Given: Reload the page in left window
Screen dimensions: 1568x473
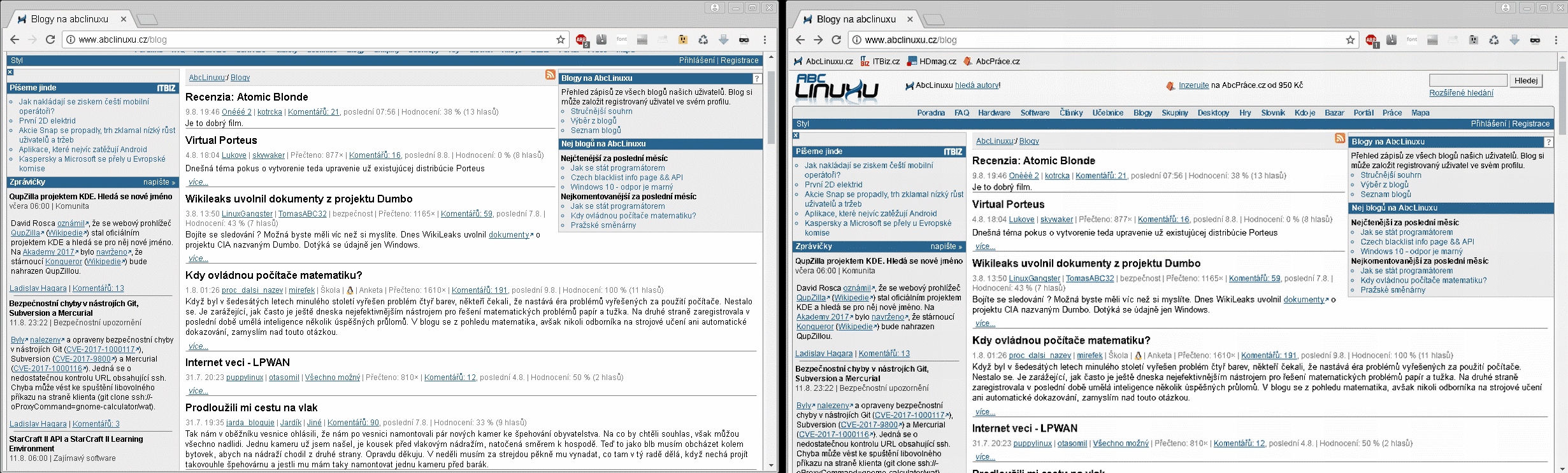Looking at the screenshot, I should click(50, 39).
